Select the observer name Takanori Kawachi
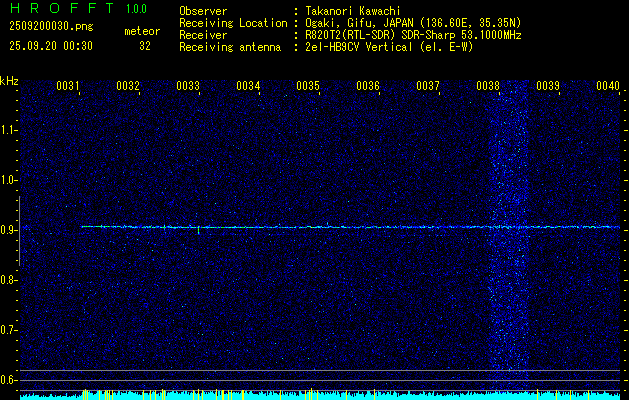Viewport: 629px width, 400px height. tap(353, 11)
